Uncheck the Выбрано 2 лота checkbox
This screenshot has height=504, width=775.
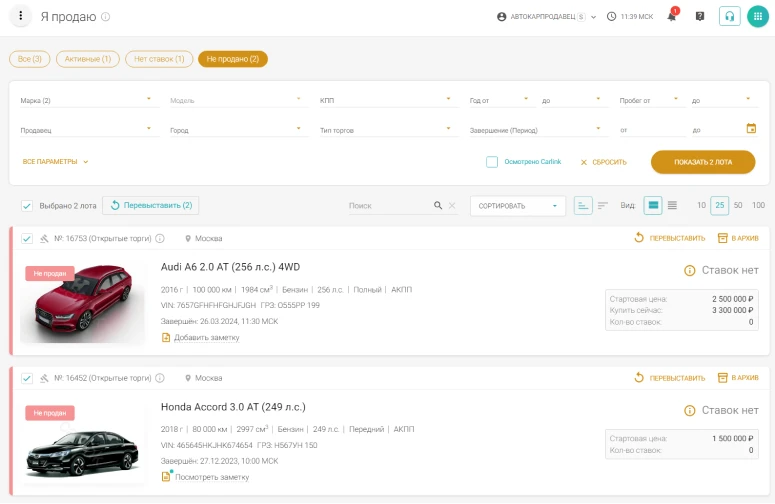tap(27, 205)
